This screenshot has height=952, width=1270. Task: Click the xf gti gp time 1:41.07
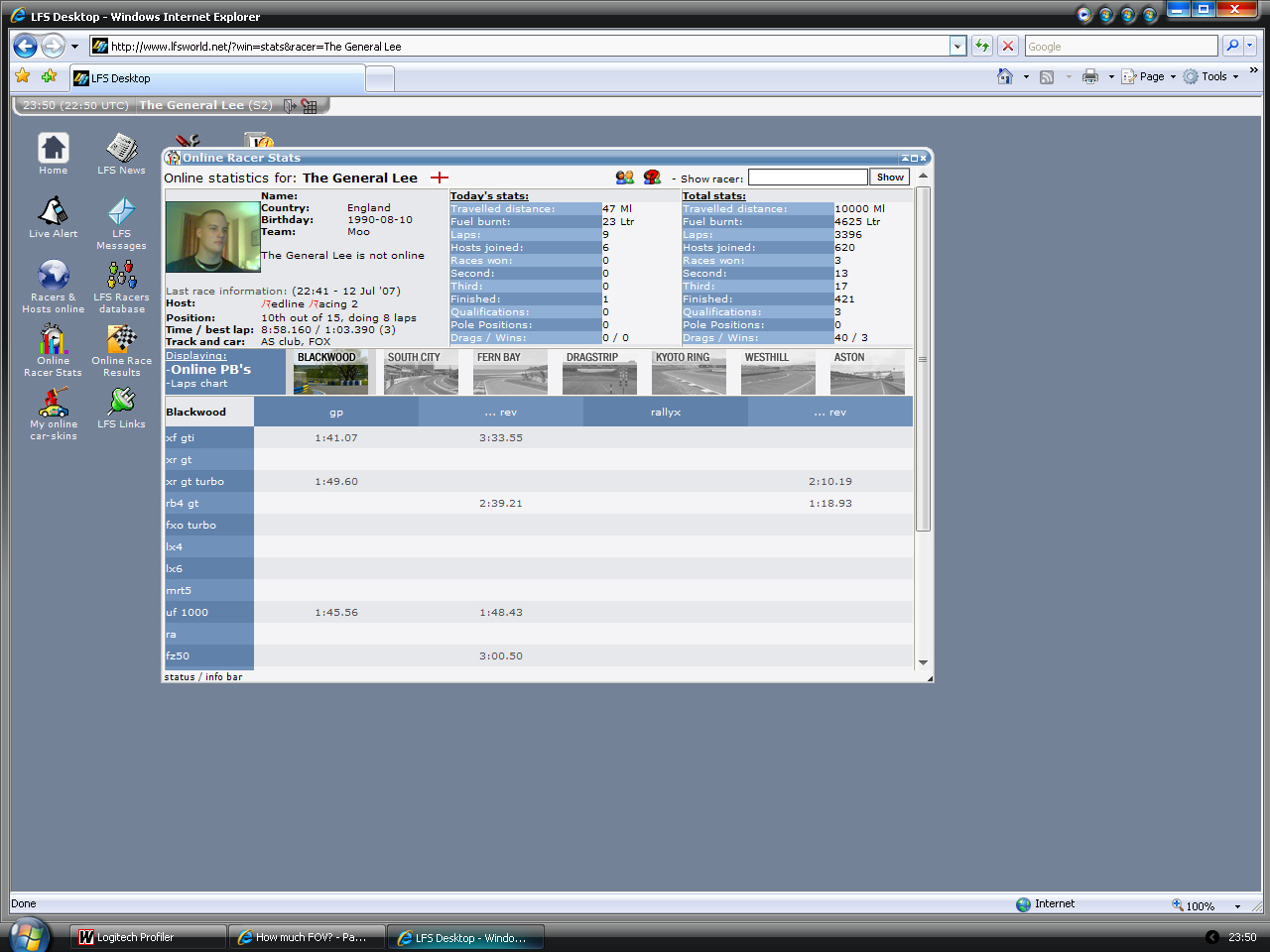pyautogui.click(x=336, y=437)
